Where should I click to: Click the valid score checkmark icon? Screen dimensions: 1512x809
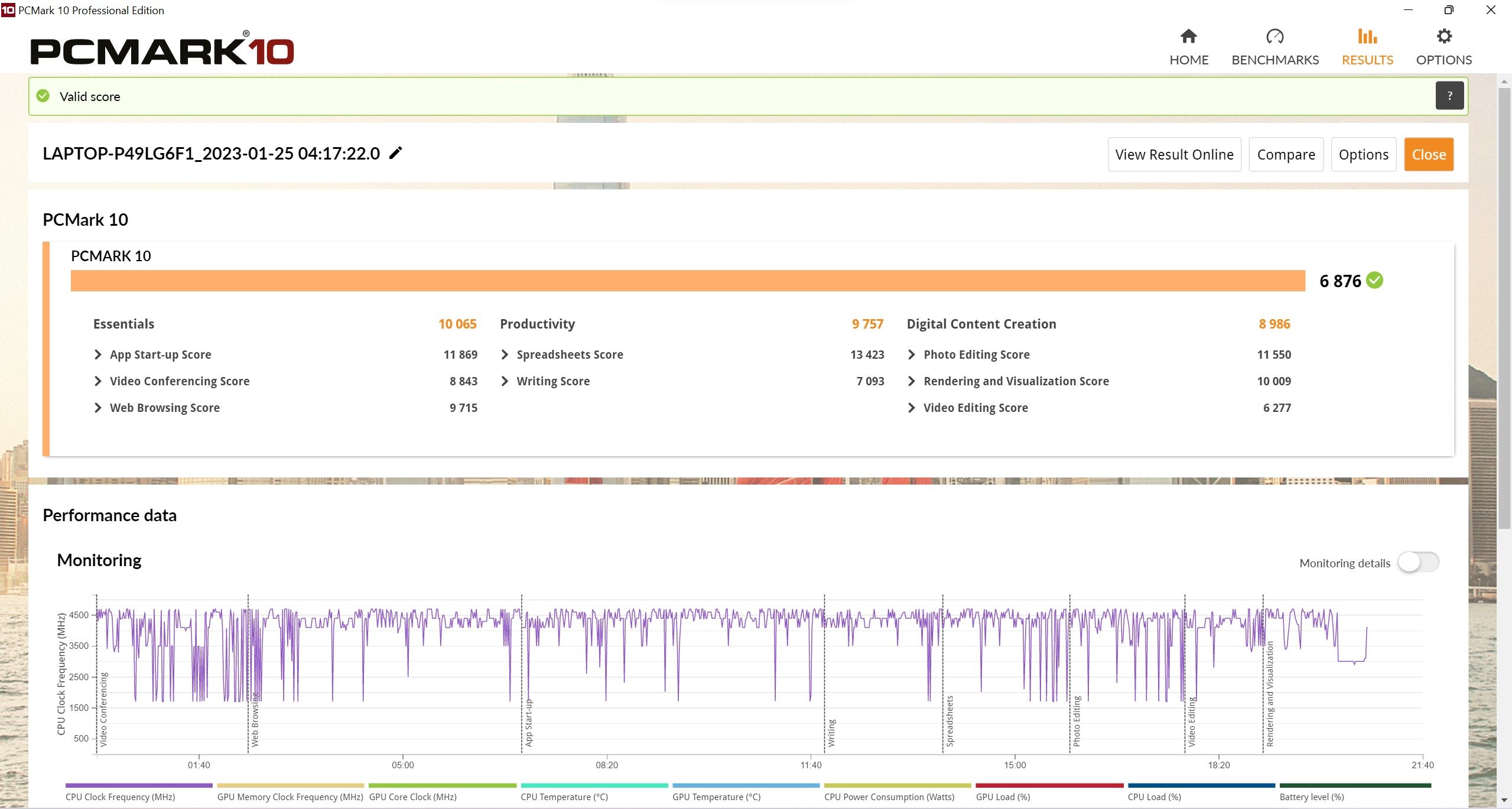(x=45, y=96)
